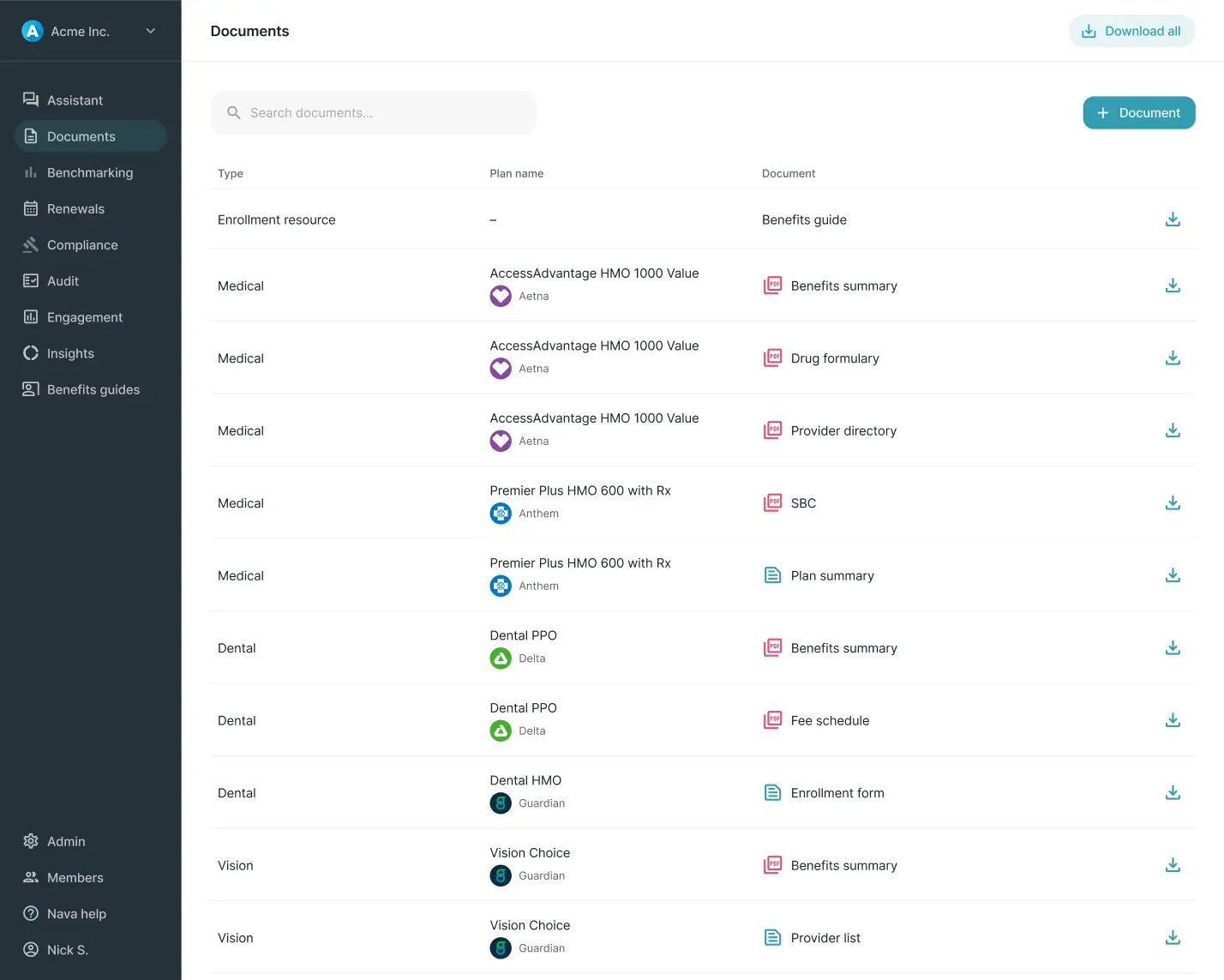
Task: Open the Assistant section in the sidebar
Action: 75,99
